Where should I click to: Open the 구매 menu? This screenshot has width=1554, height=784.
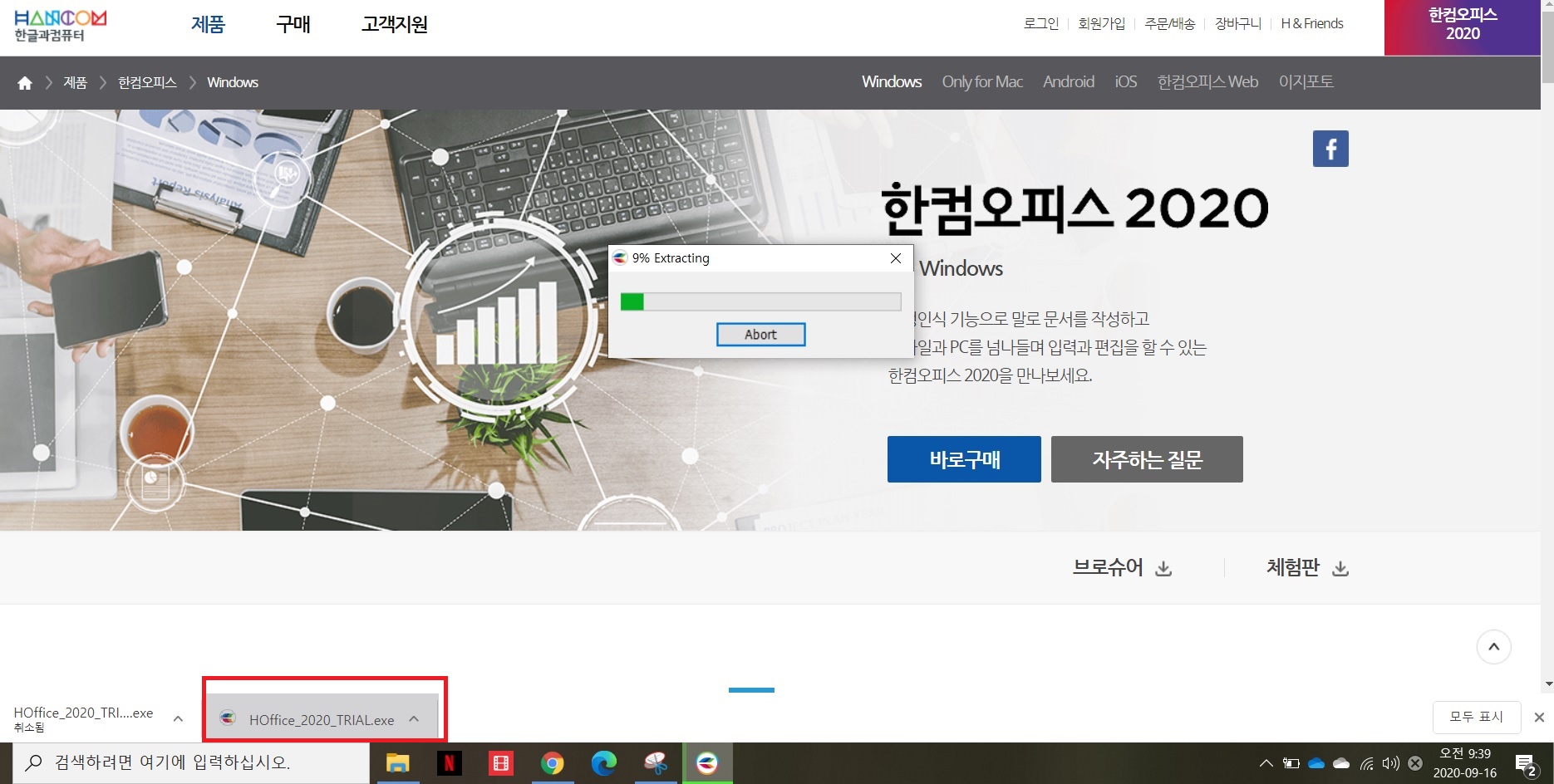pyautogui.click(x=293, y=25)
